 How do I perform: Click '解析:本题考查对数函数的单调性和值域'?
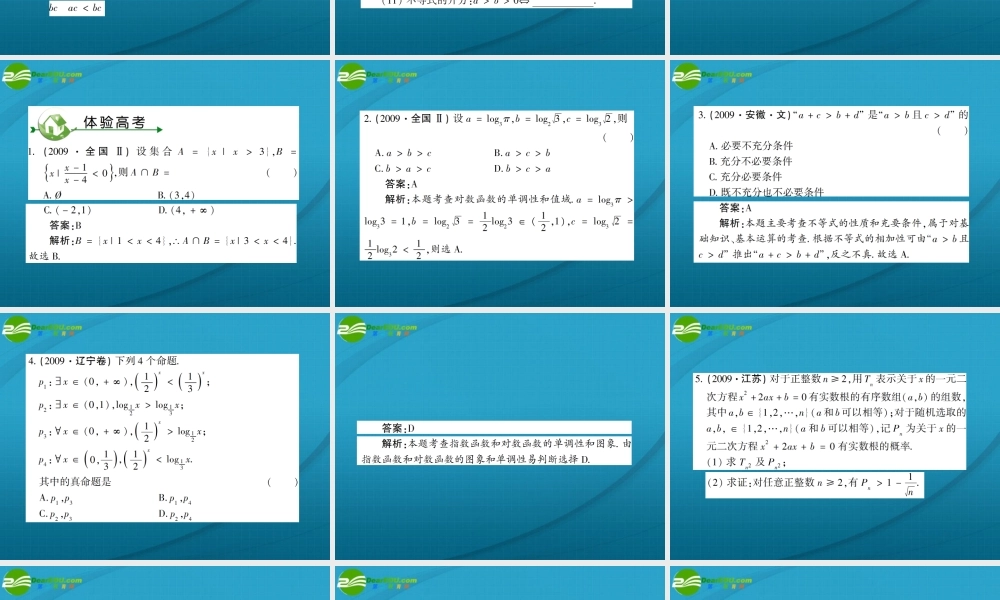478,200
